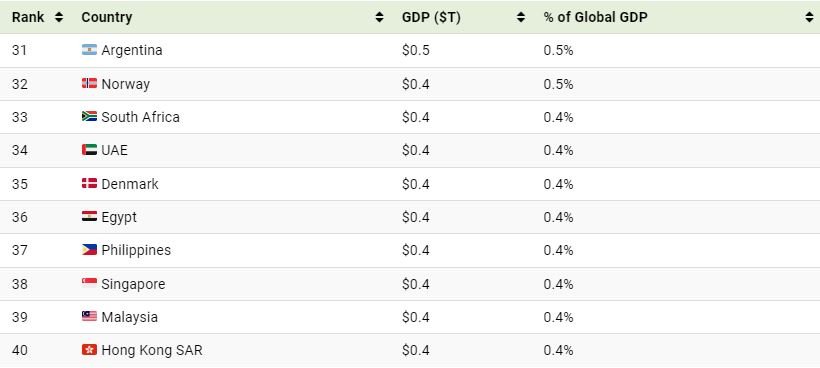Screen dimensions: 820x368
Task: Click the South Africa flag icon
Action: click(x=89, y=117)
